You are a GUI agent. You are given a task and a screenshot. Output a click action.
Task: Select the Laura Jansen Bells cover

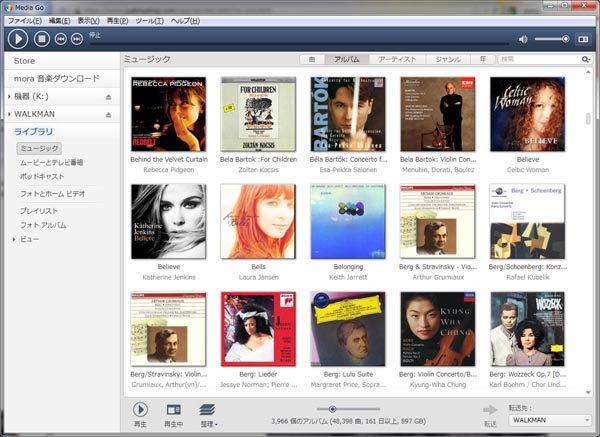click(258, 222)
